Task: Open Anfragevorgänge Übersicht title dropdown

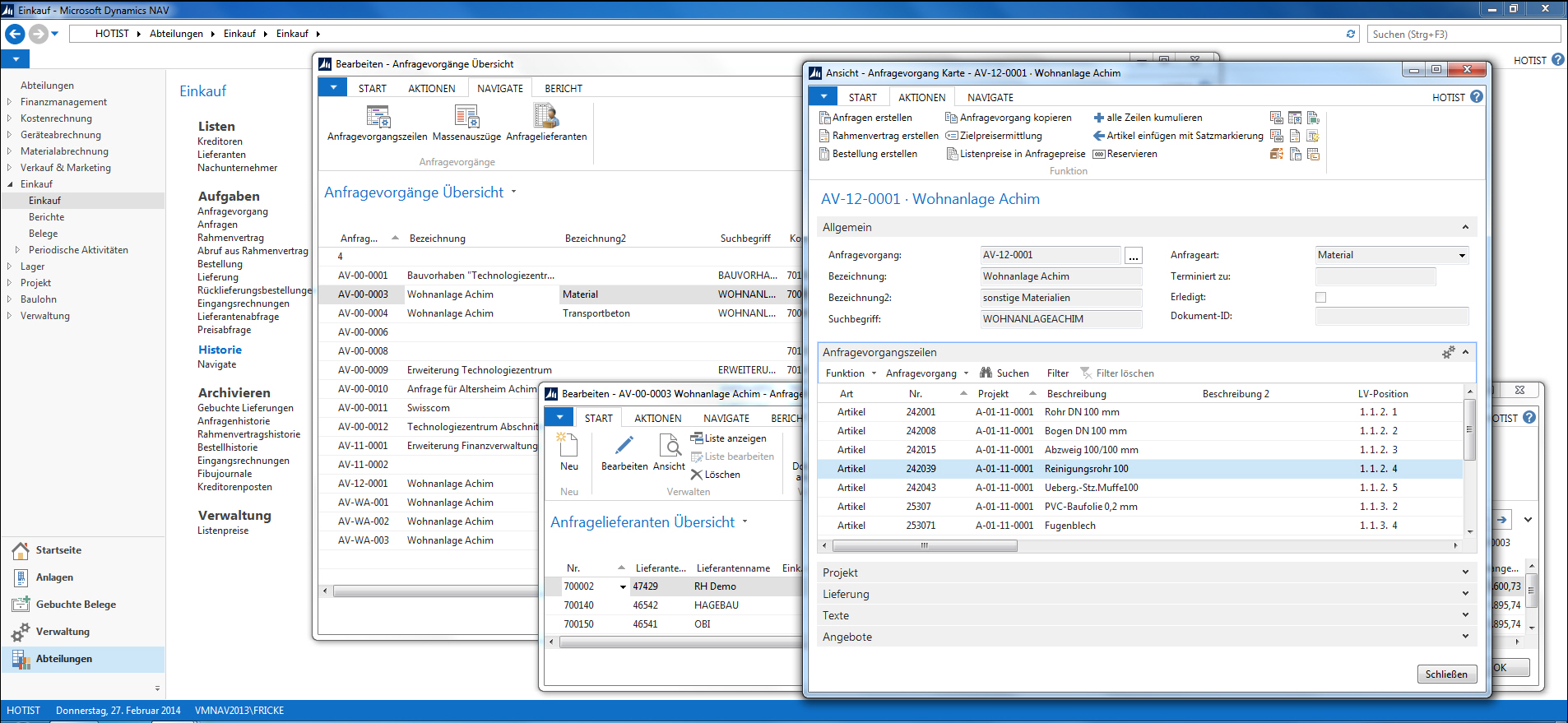Action: coord(513,192)
